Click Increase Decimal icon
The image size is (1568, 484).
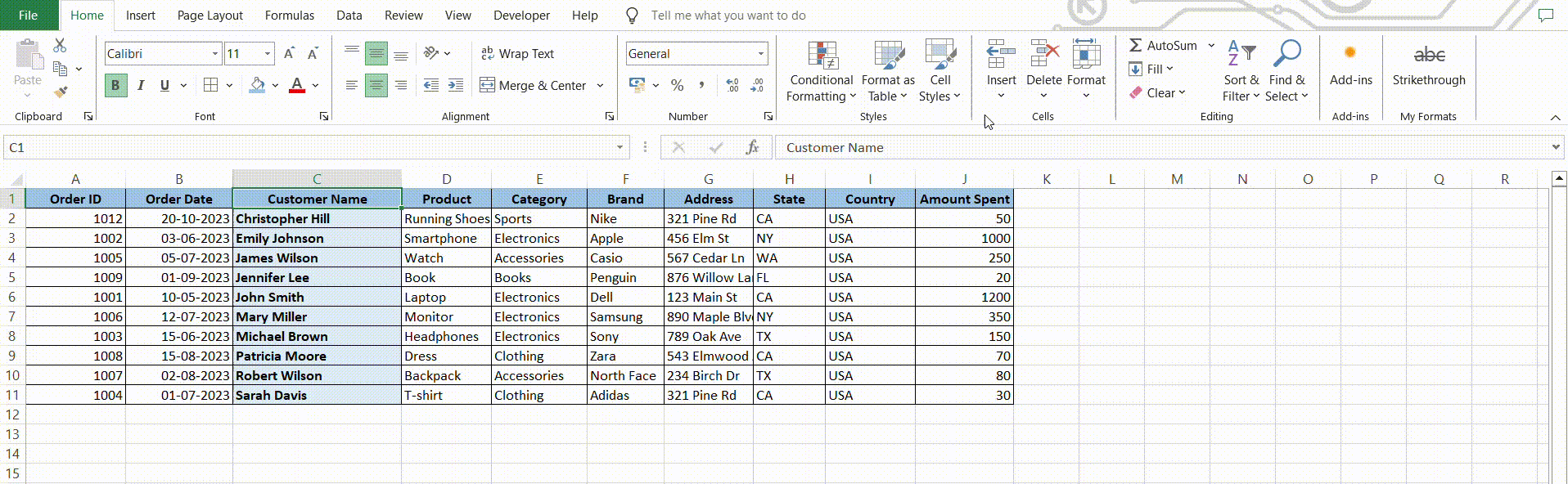click(x=732, y=85)
